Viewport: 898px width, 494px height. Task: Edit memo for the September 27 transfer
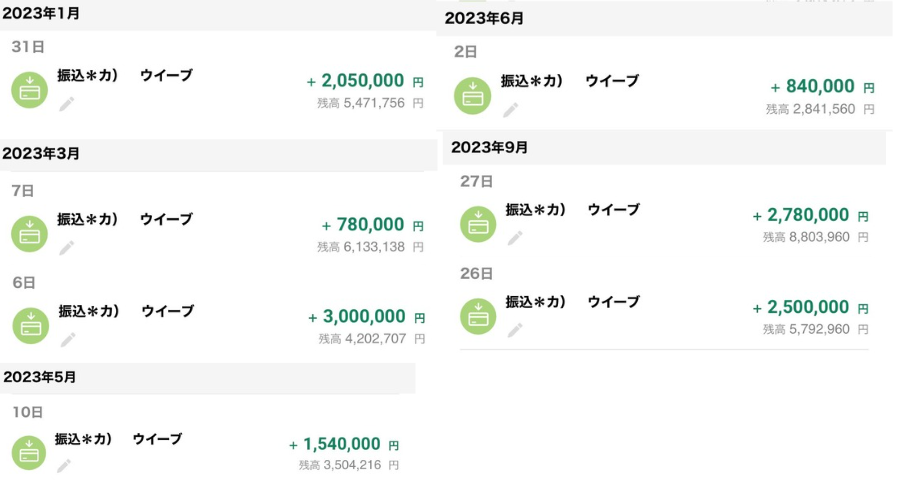(515, 237)
